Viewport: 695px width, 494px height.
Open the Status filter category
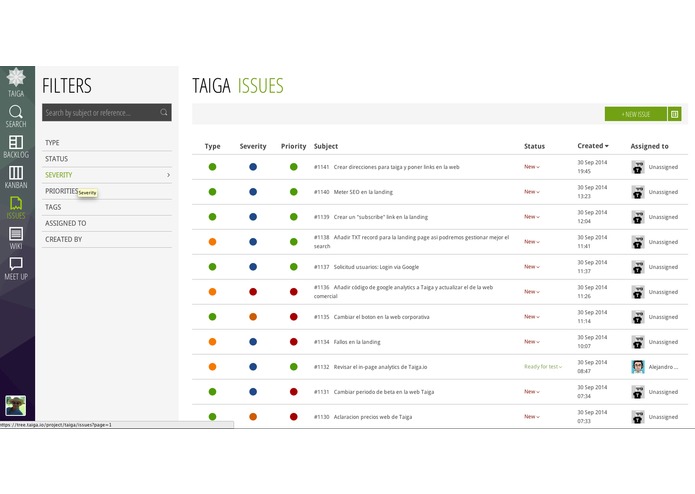(x=107, y=159)
